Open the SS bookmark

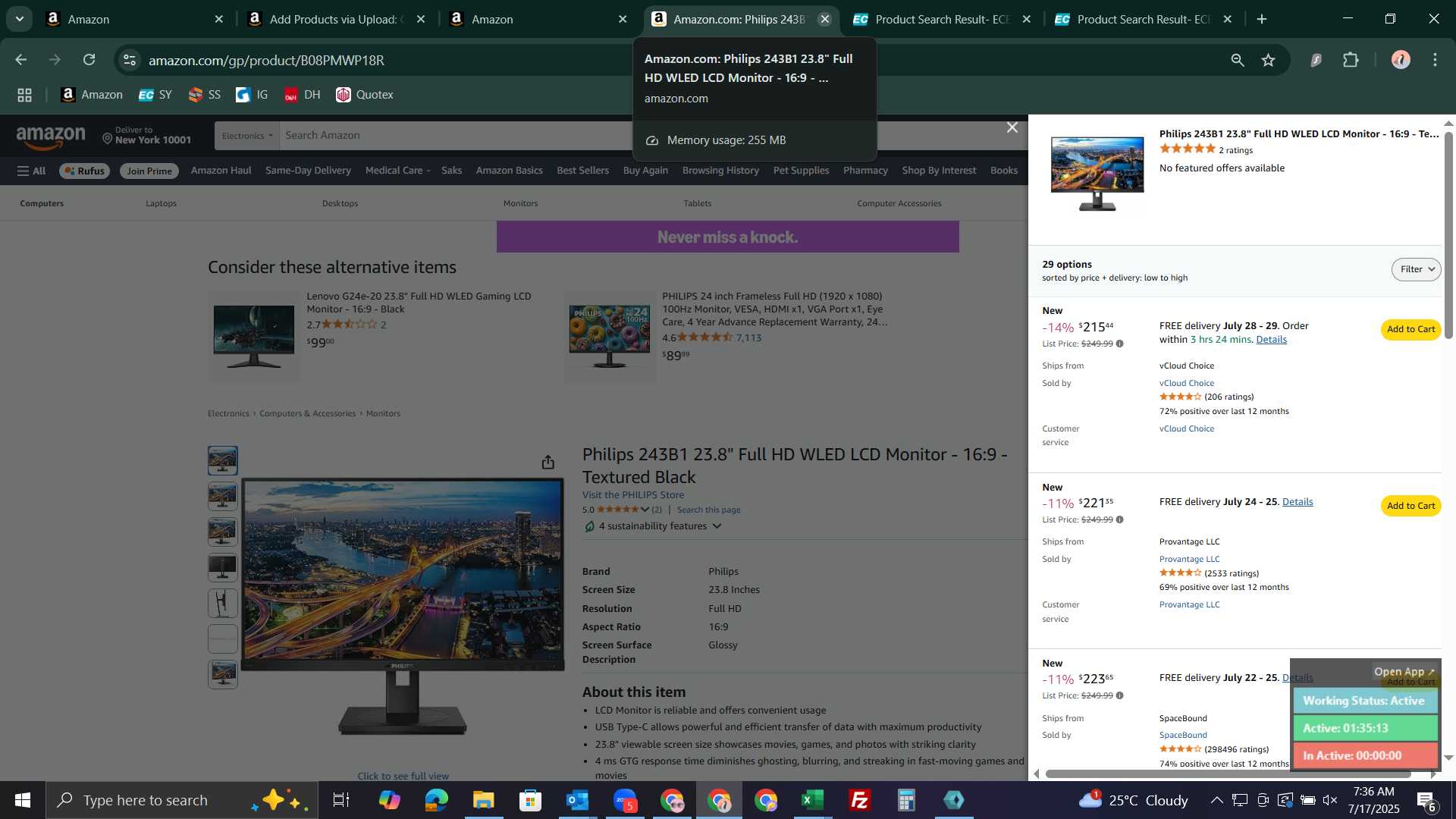tap(205, 95)
